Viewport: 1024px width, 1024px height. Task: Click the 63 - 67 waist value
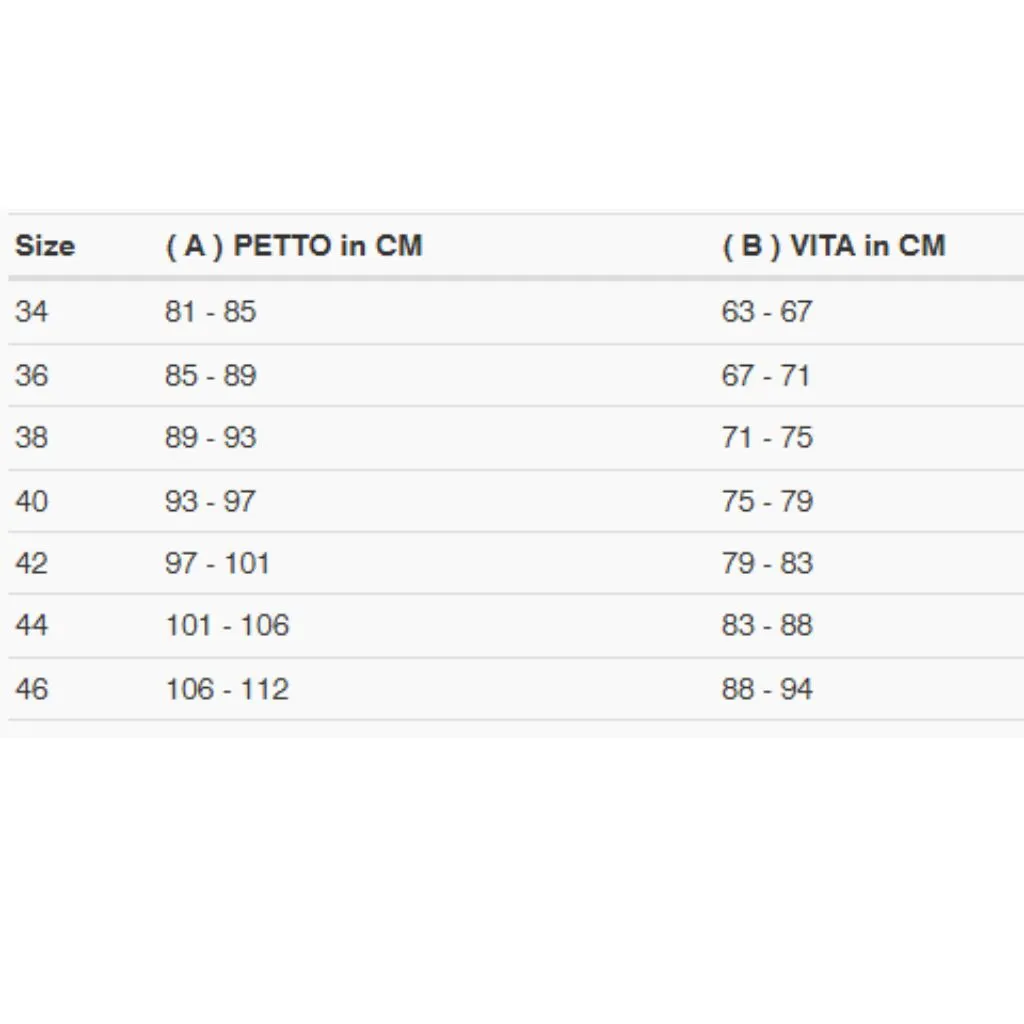point(766,312)
